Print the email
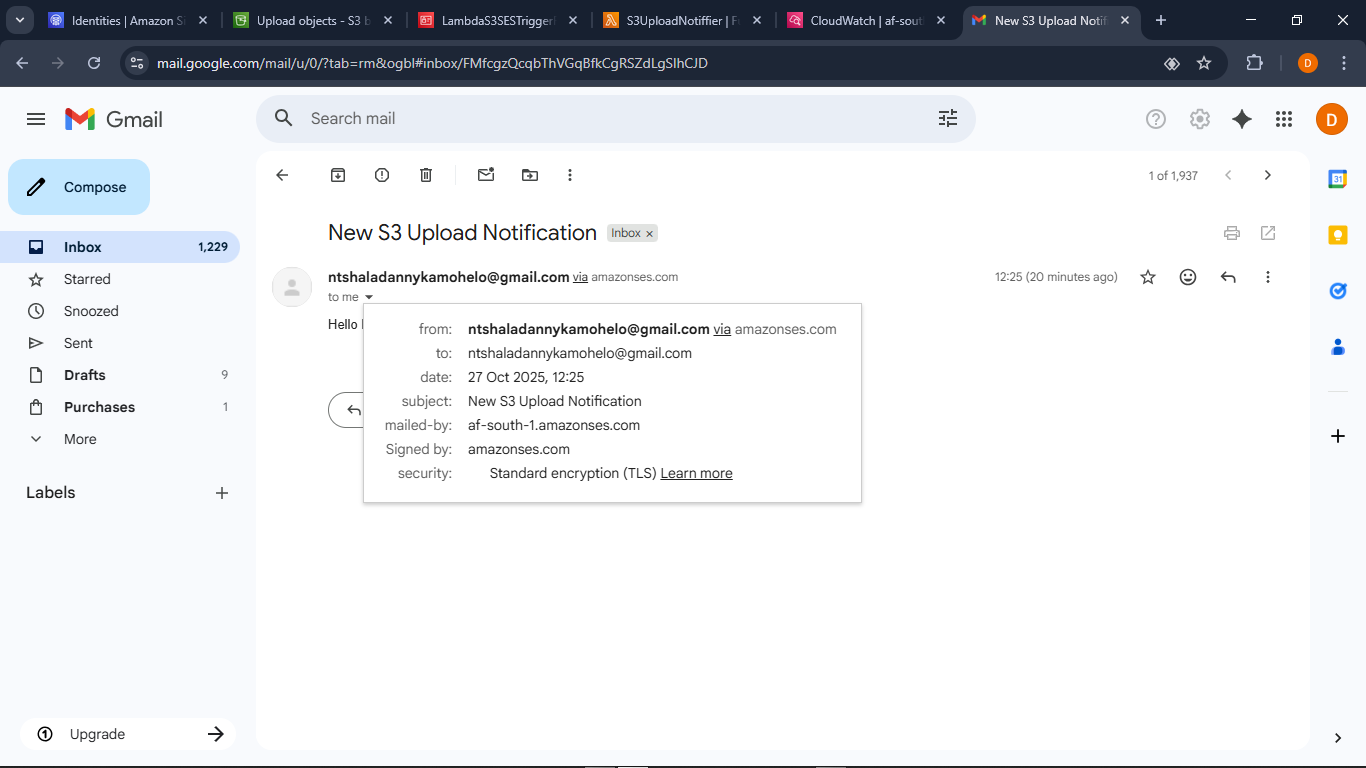Screen dimensions: 1366x768 [x=1231, y=232]
